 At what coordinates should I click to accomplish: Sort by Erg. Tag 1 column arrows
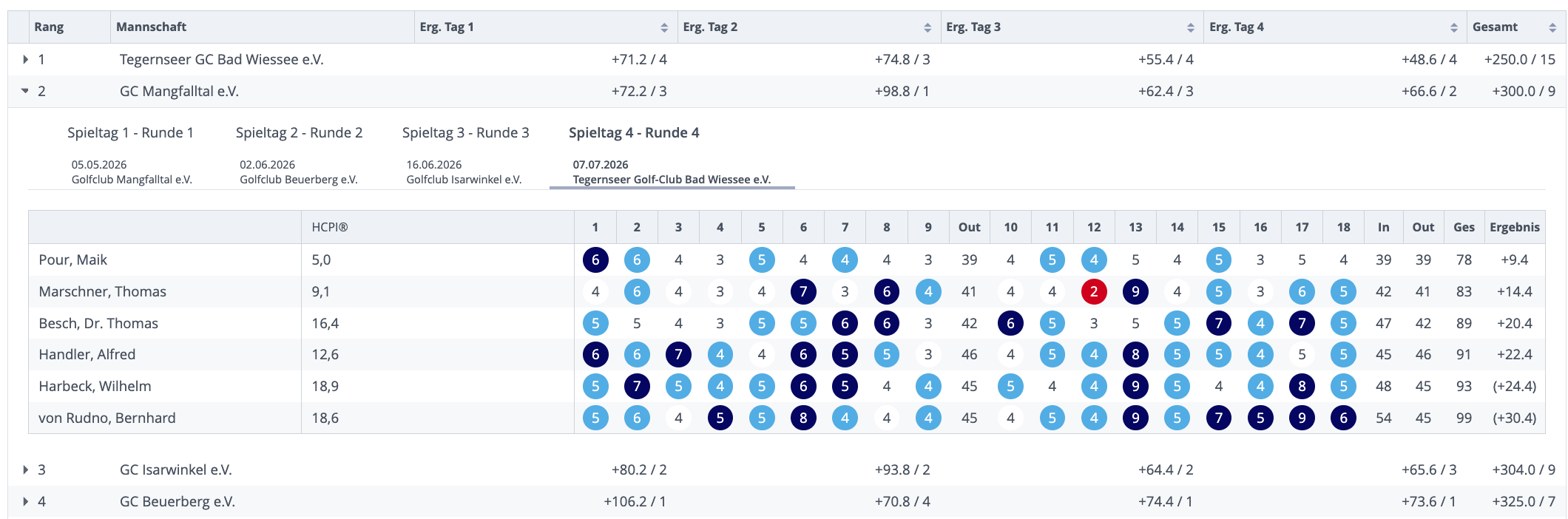pos(664,27)
